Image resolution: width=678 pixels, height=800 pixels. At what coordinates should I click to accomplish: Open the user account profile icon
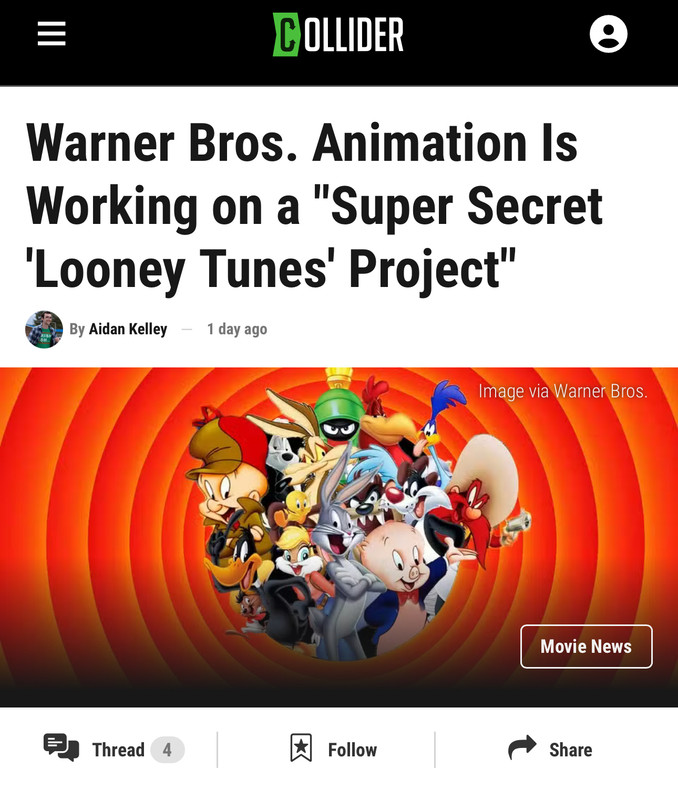coord(608,34)
